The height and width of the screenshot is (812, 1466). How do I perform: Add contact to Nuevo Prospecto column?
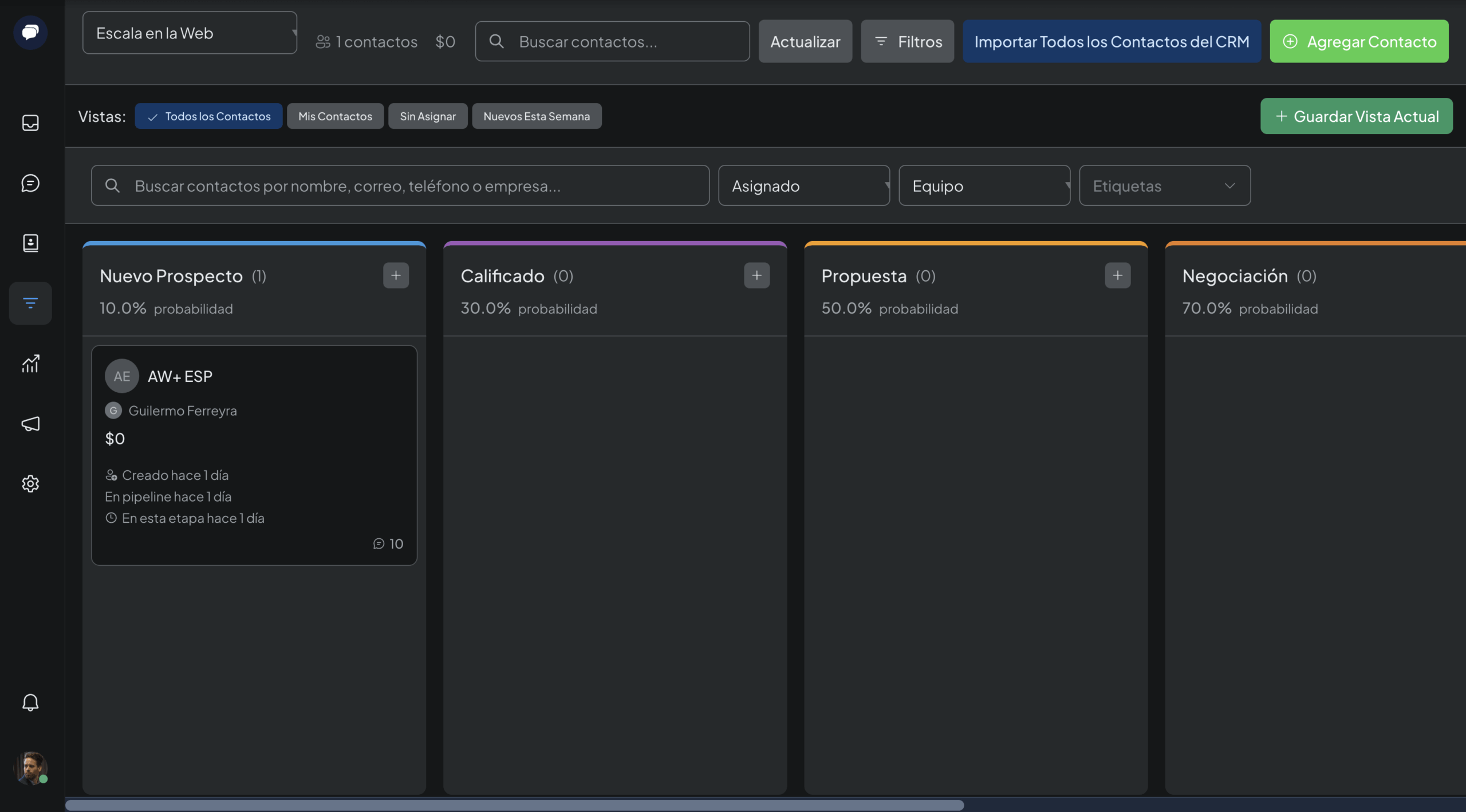pos(396,275)
